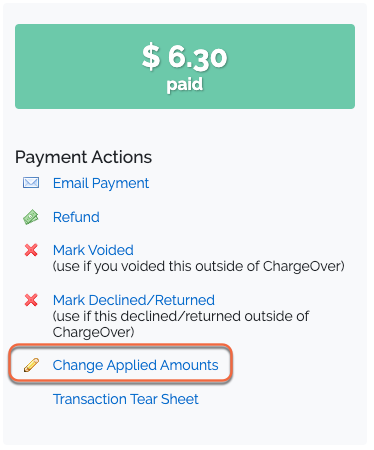Open the Change Applied Amounts link
The image size is (374, 450).
(x=135, y=365)
